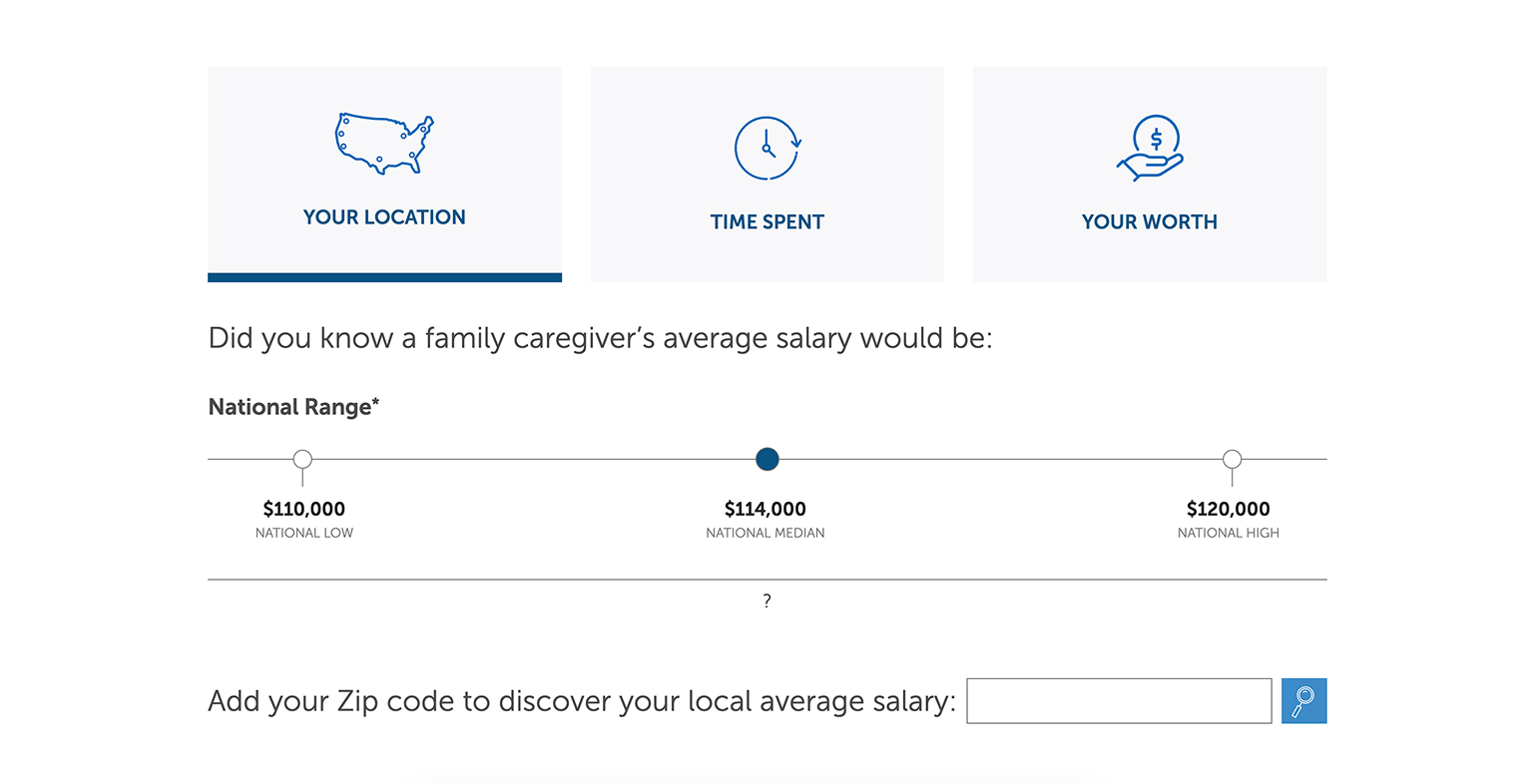Viewport: 1533px width, 784px height.
Task: Open the Your Worth tab
Action: click(x=1150, y=221)
